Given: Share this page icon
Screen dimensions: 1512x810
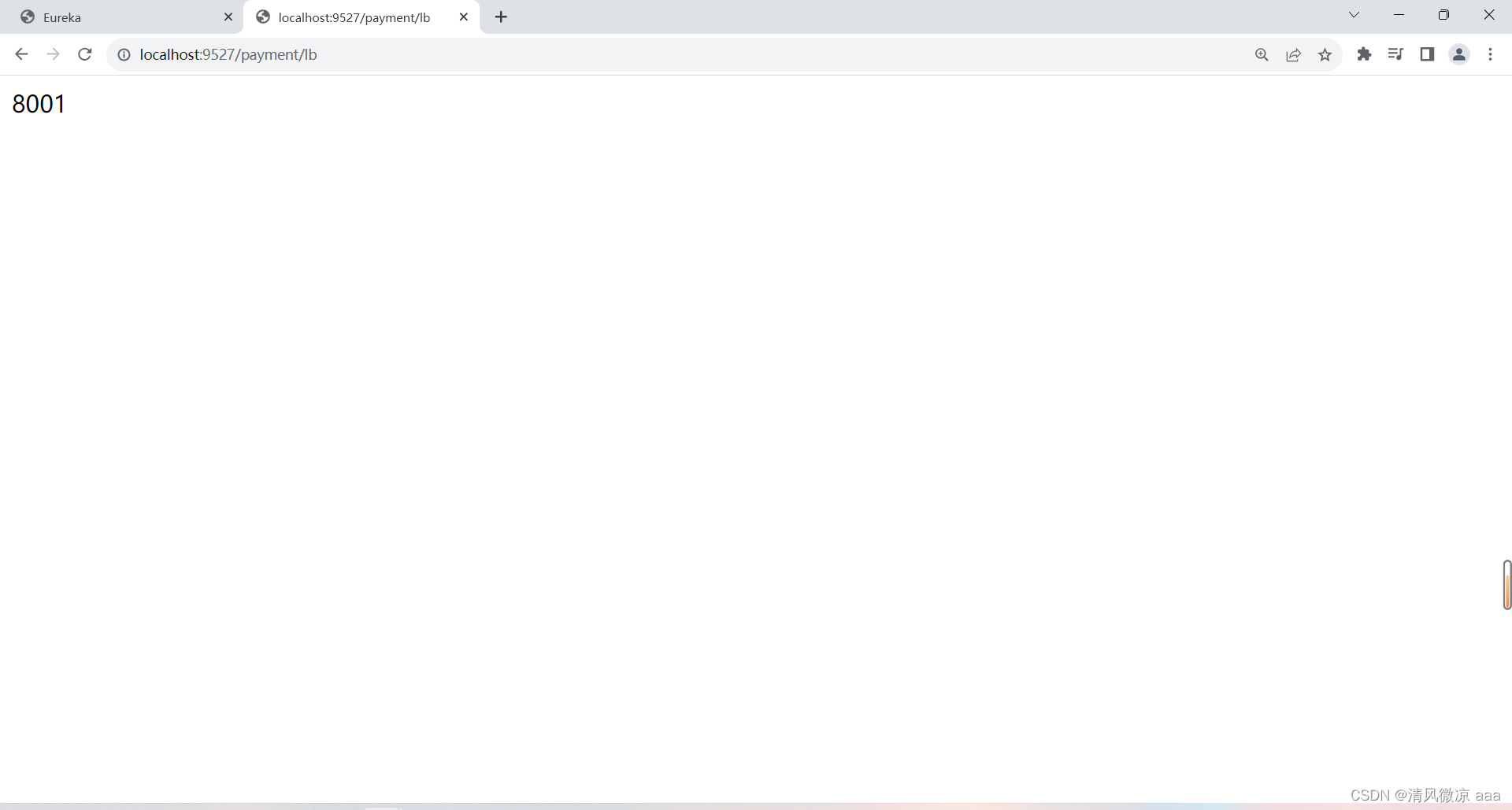Looking at the screenshot, I should (x=1293, y=54).
